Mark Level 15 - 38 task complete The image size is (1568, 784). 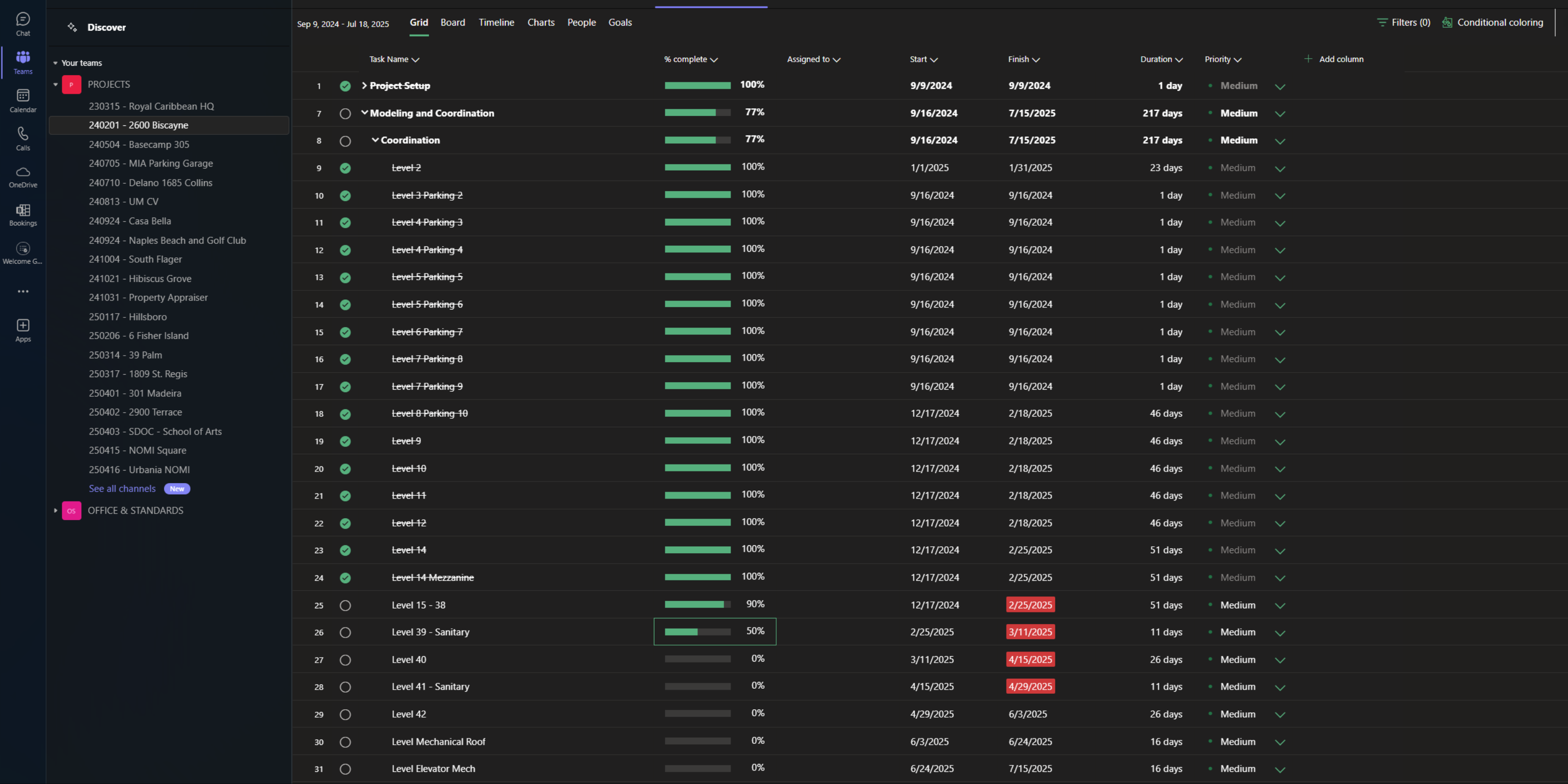pos(345,605)
